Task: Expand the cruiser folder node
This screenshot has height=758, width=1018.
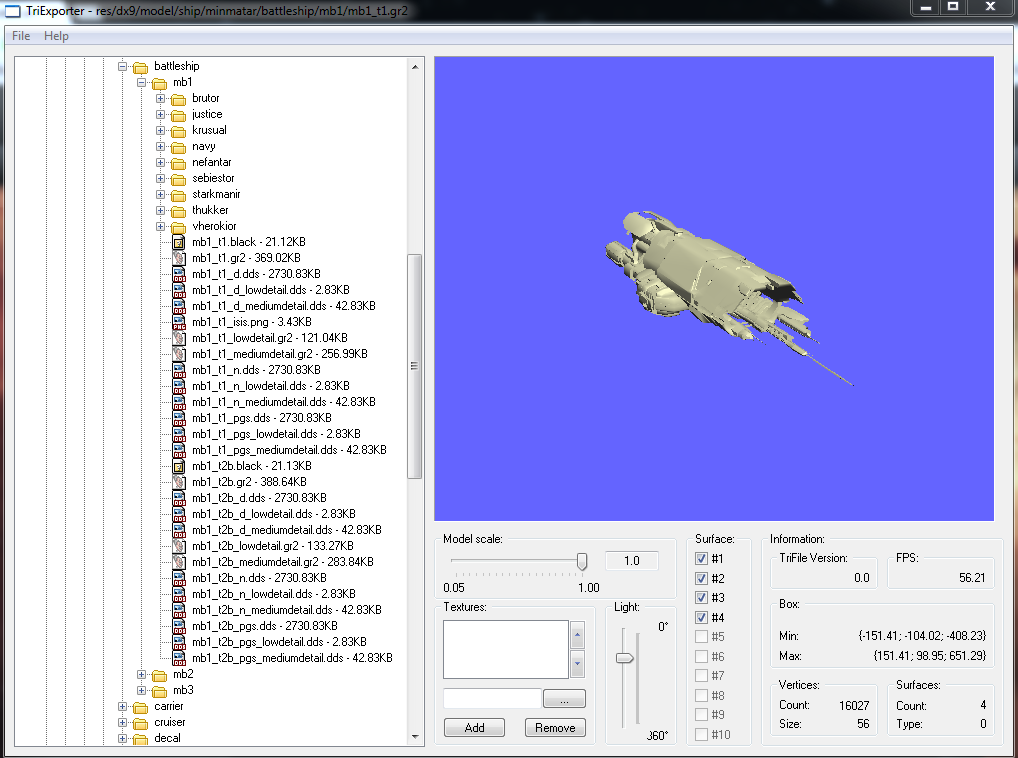Action: (x=122, y=722)
